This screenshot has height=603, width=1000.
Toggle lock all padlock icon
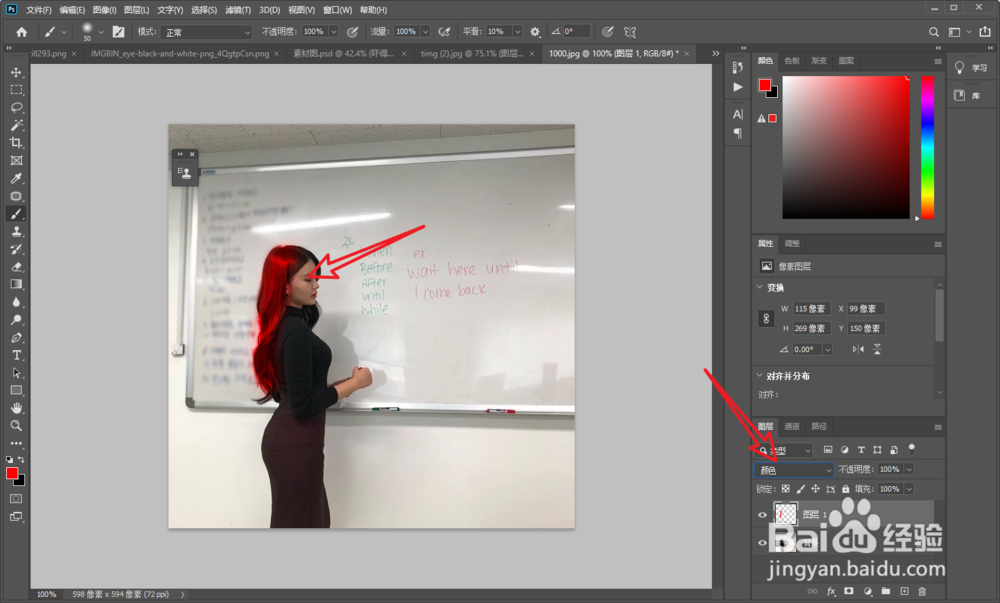[x=845, y=489]
